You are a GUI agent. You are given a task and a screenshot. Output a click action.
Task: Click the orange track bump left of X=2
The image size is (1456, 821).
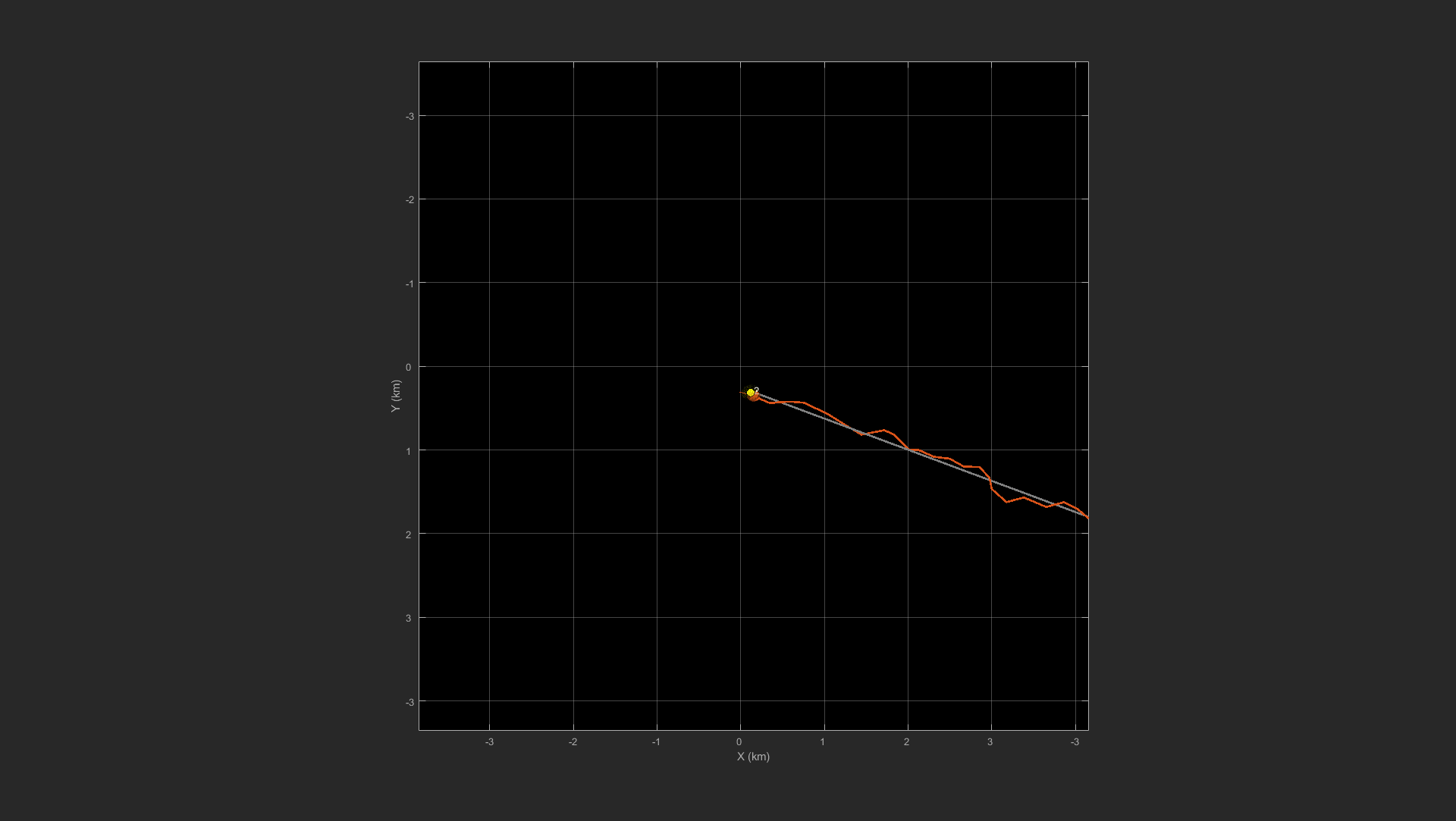[884, 431]
